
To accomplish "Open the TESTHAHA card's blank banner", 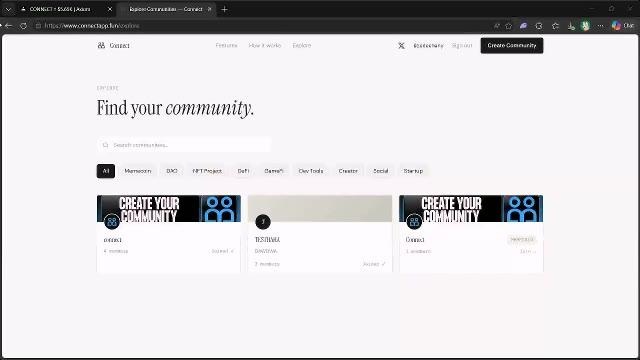I will coord(320,209).
